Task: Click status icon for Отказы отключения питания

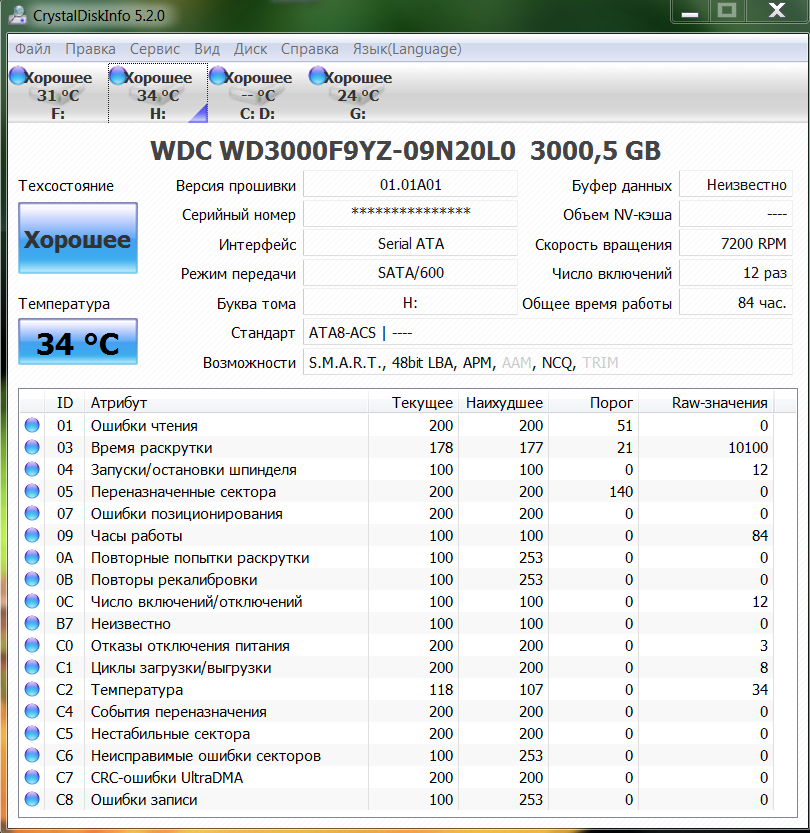Action: (x=32, y=645)
